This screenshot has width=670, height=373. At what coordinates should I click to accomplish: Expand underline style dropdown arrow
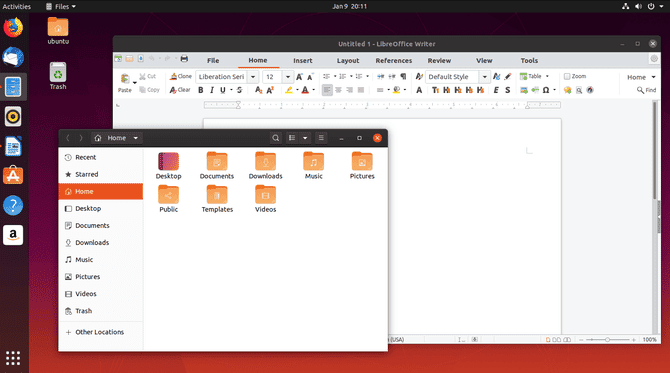pyautogui.click(x=231, y=90)
